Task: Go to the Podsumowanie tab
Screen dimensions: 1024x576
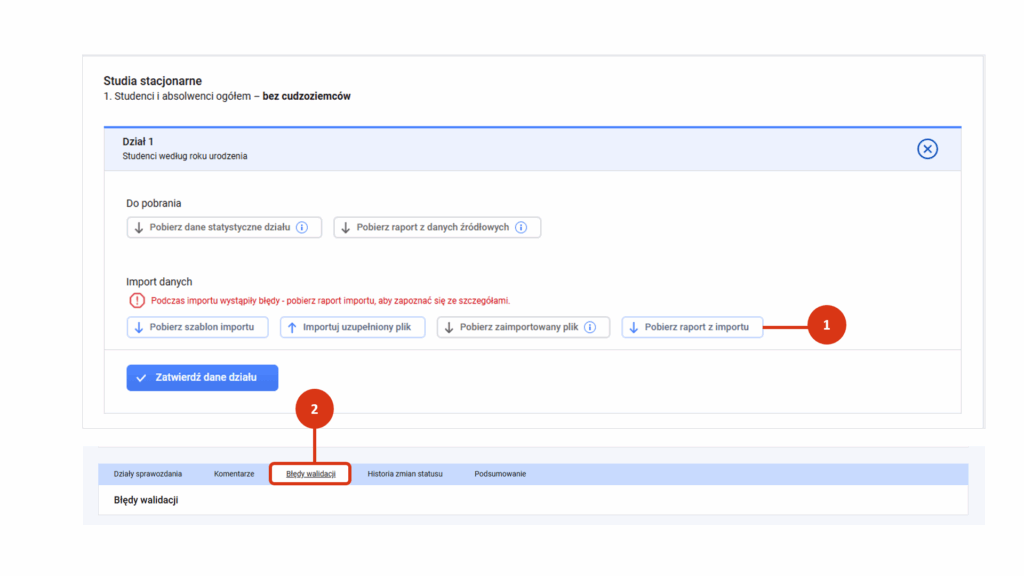Action: coord(500,474)
